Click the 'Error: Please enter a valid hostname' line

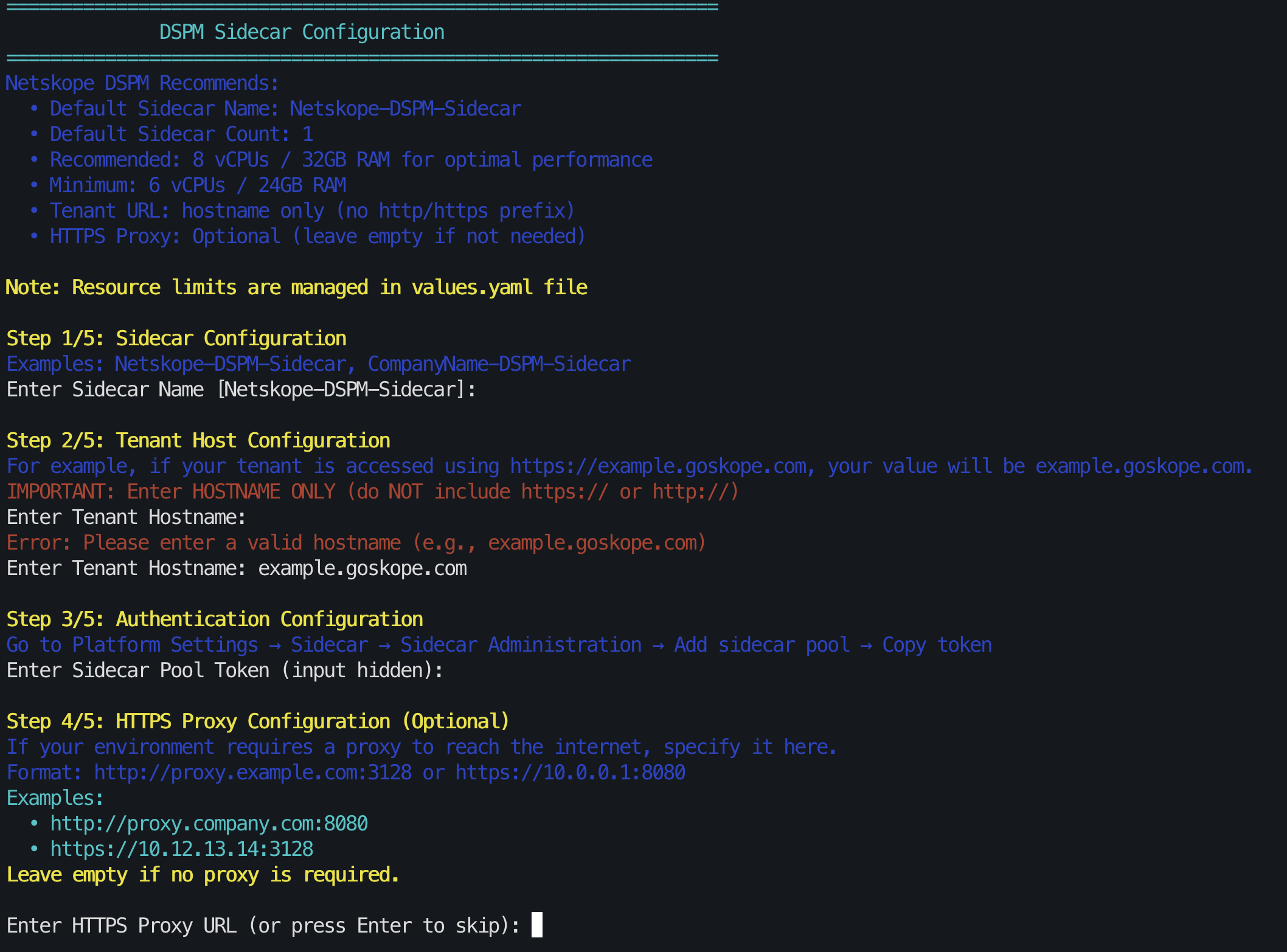[356, 542]
